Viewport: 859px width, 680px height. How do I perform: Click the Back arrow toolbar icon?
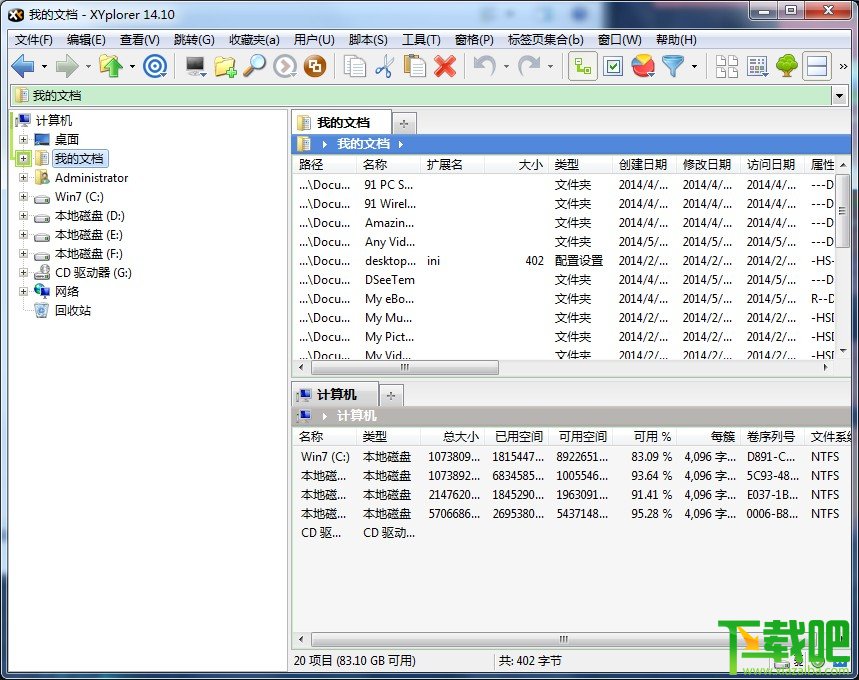point(22,67)
